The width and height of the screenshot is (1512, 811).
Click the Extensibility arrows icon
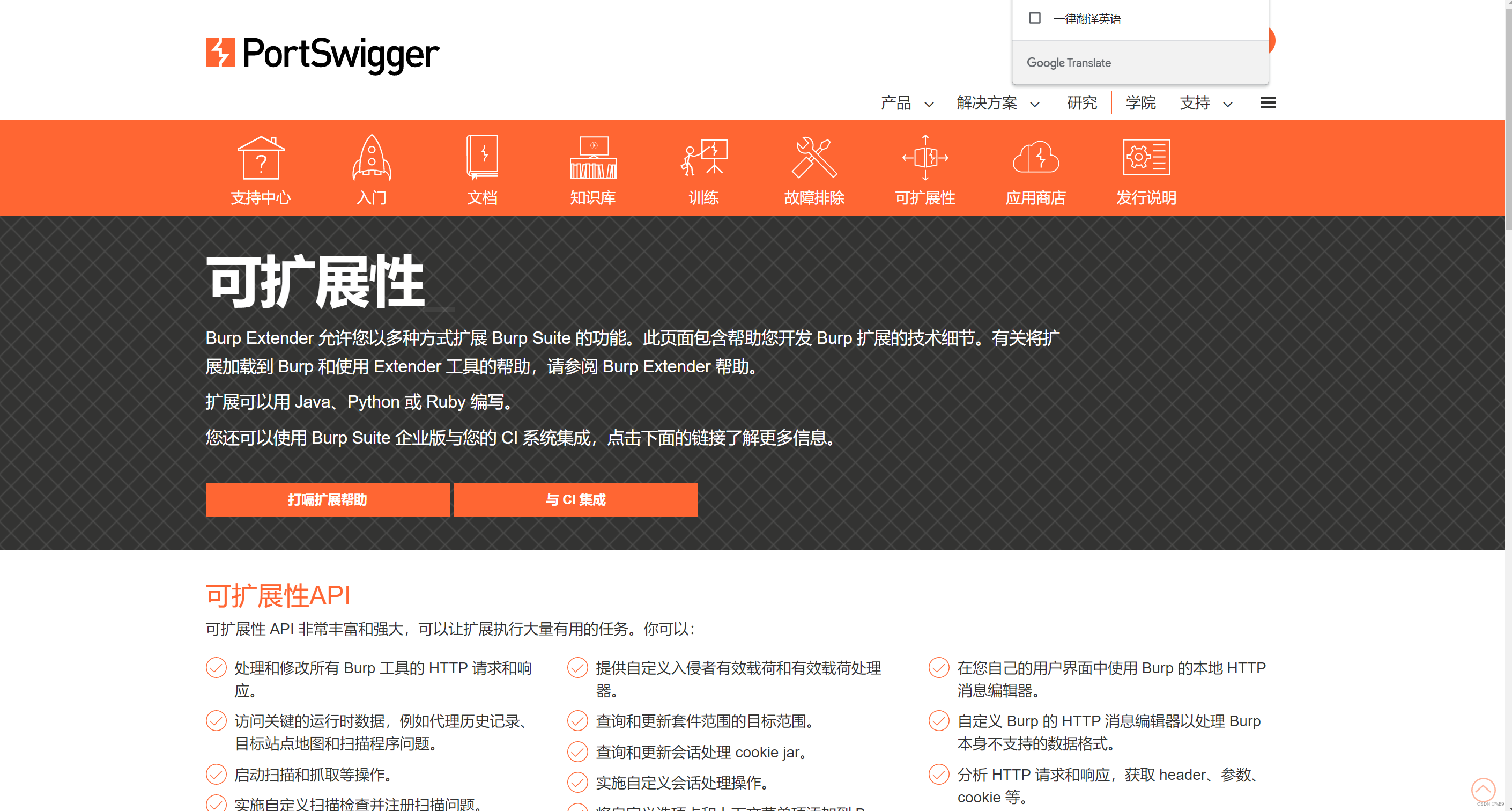[925, 157]
